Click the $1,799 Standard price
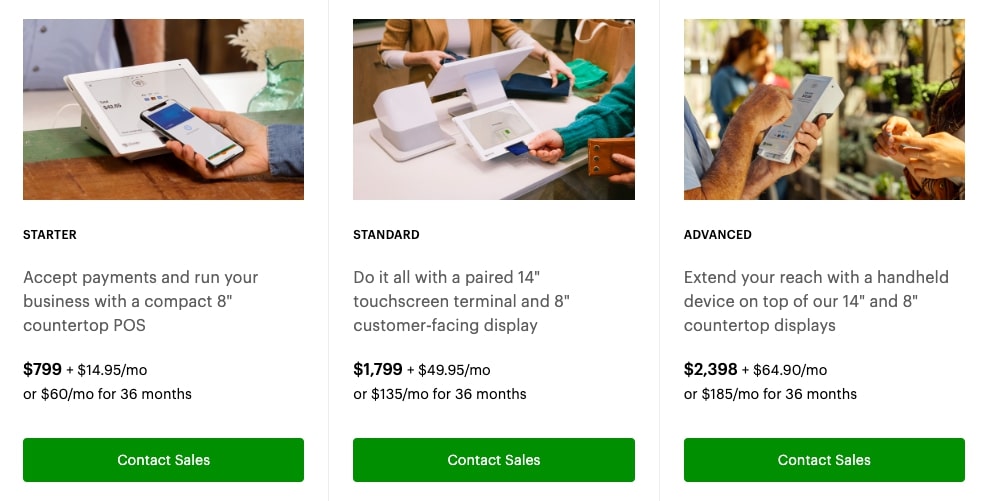Screen dimensions: 988x501 (x=377, y=369)
